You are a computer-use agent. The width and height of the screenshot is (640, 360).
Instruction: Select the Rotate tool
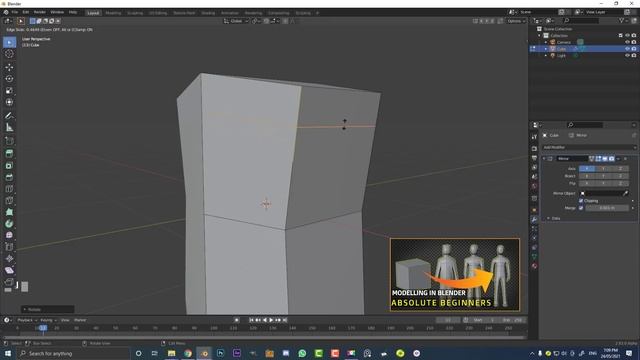pos(9,79)
